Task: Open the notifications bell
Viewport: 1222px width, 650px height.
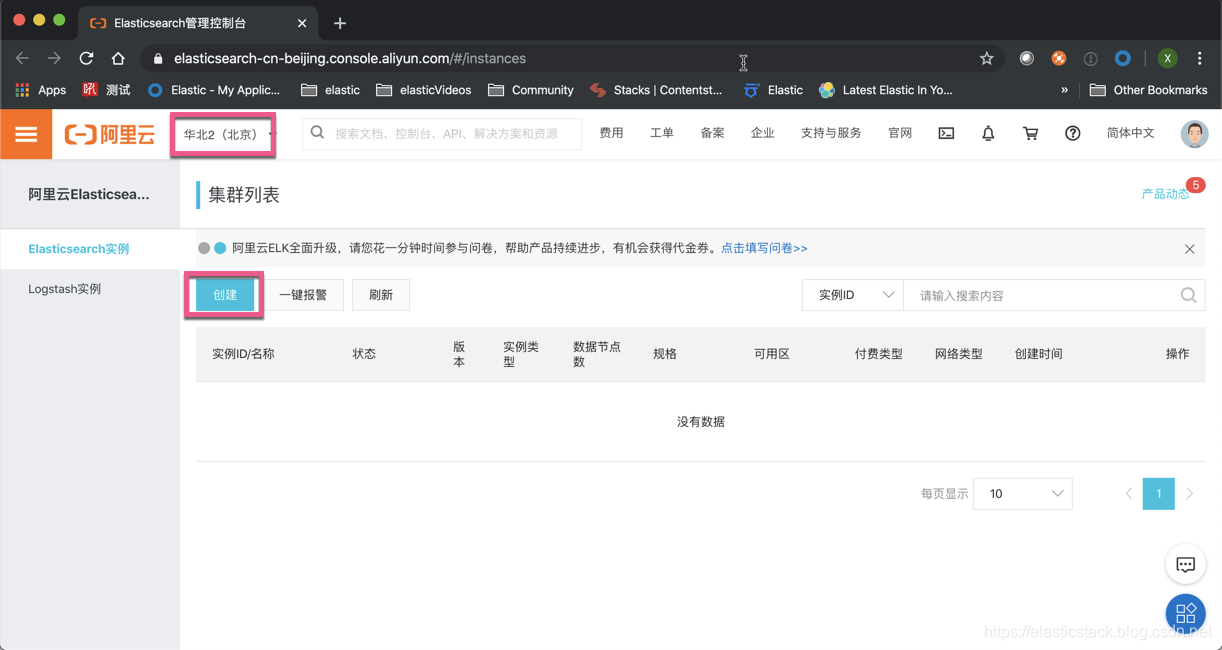Action: pyautogui.click(x=988, y=134)
